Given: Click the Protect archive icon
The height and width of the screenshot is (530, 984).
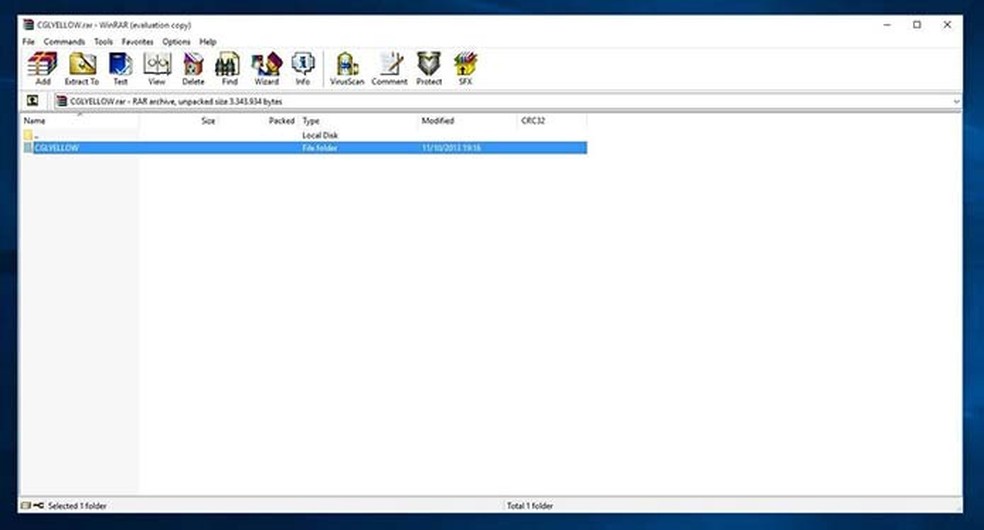Looking at the screenshot, I should [429, 68].
